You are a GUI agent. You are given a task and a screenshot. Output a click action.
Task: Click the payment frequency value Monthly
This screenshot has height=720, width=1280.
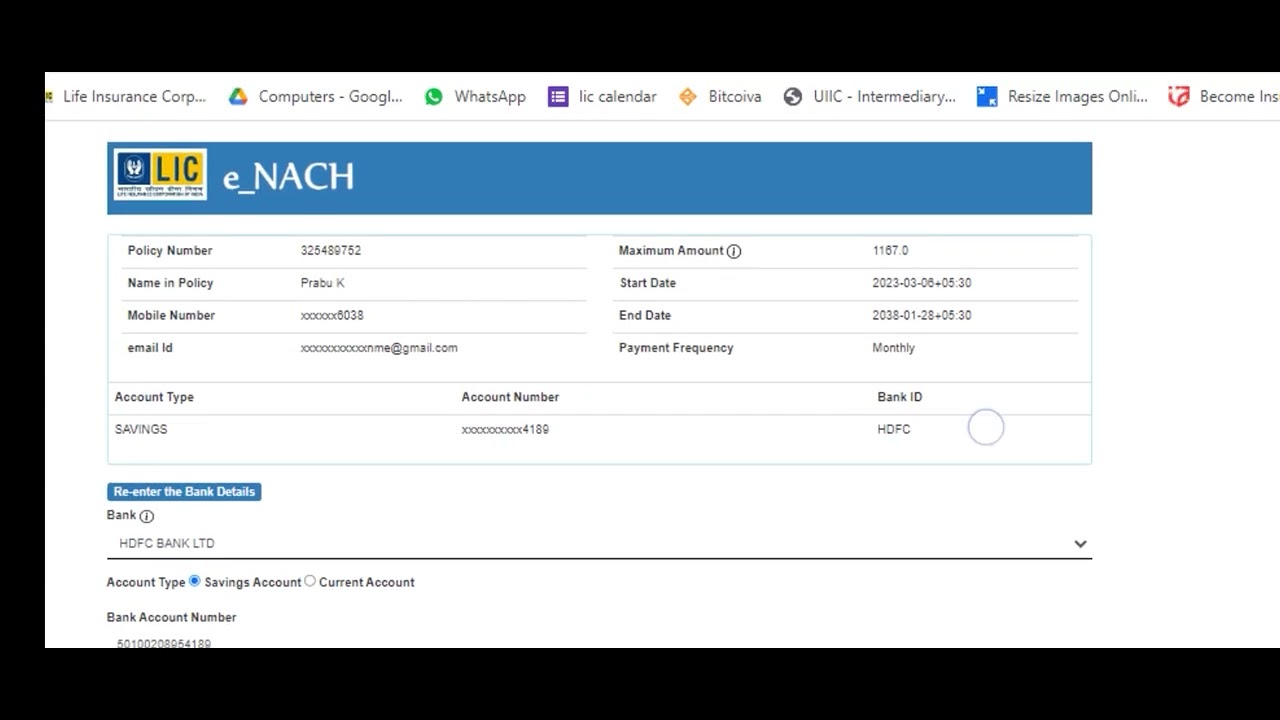tap(893, 348)
